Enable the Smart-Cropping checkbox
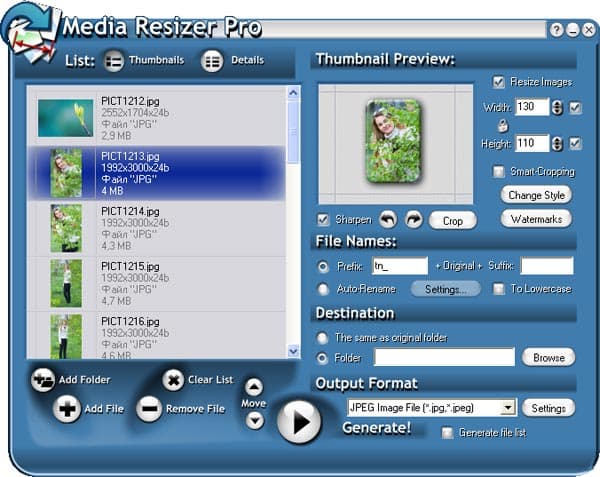The height and width of the screenshot is (477, 600). coord(498,172)
